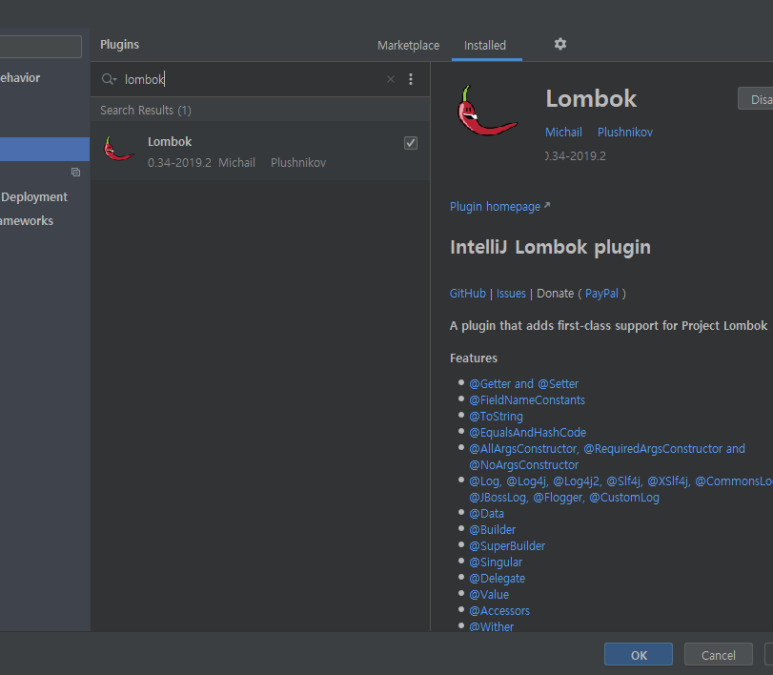Click the Lombok chili icon in results
Screen dimensions: 773x675
pyautogui.click(x=119, y=149)
